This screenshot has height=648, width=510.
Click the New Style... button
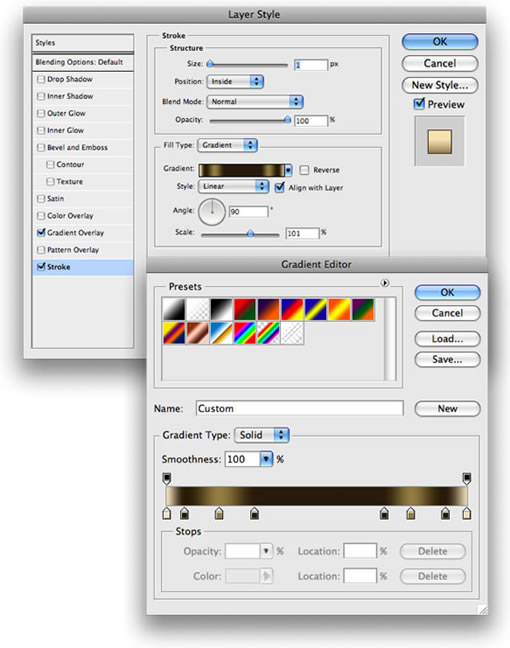pos(440,85)
